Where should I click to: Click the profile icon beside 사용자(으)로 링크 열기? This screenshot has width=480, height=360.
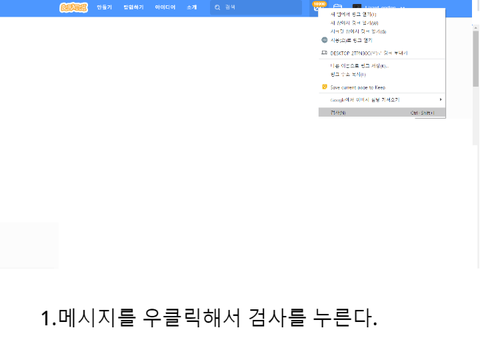click(x=324, y=40)
